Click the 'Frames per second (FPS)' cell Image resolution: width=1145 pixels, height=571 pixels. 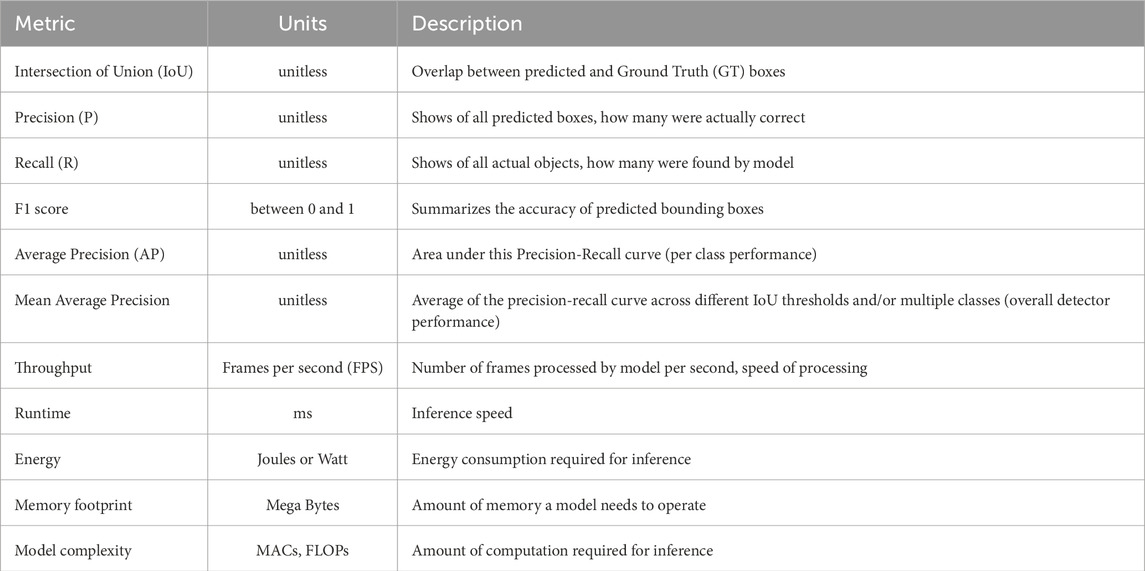pos(302,368)
